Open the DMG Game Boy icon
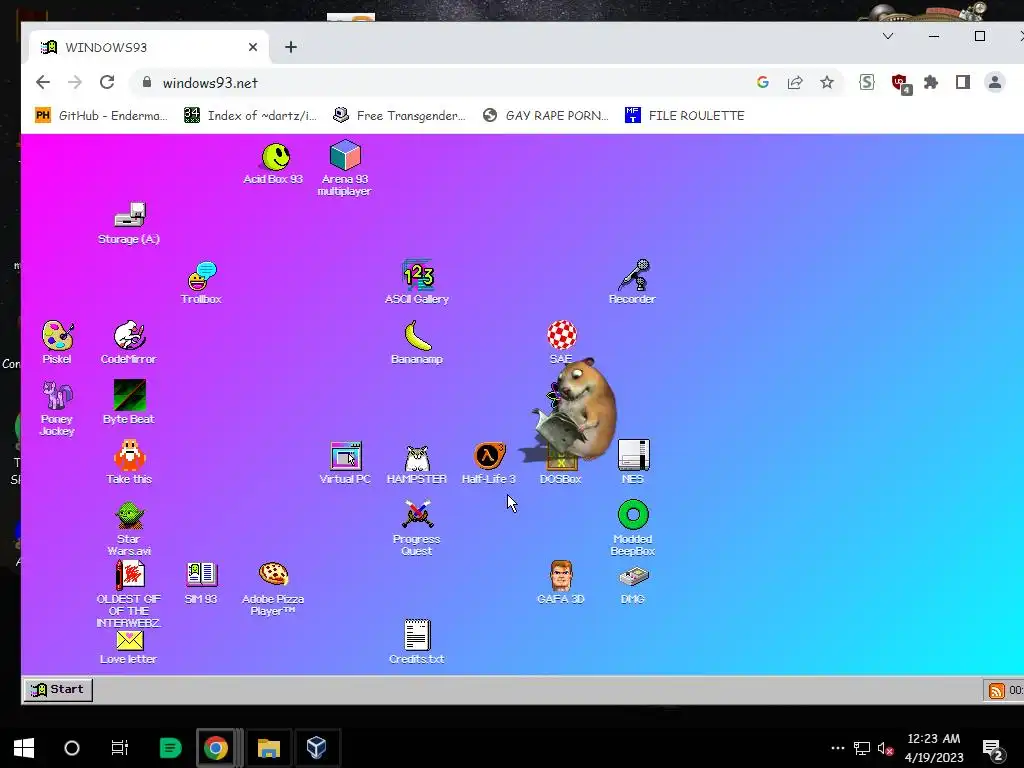 click(633, 585)
